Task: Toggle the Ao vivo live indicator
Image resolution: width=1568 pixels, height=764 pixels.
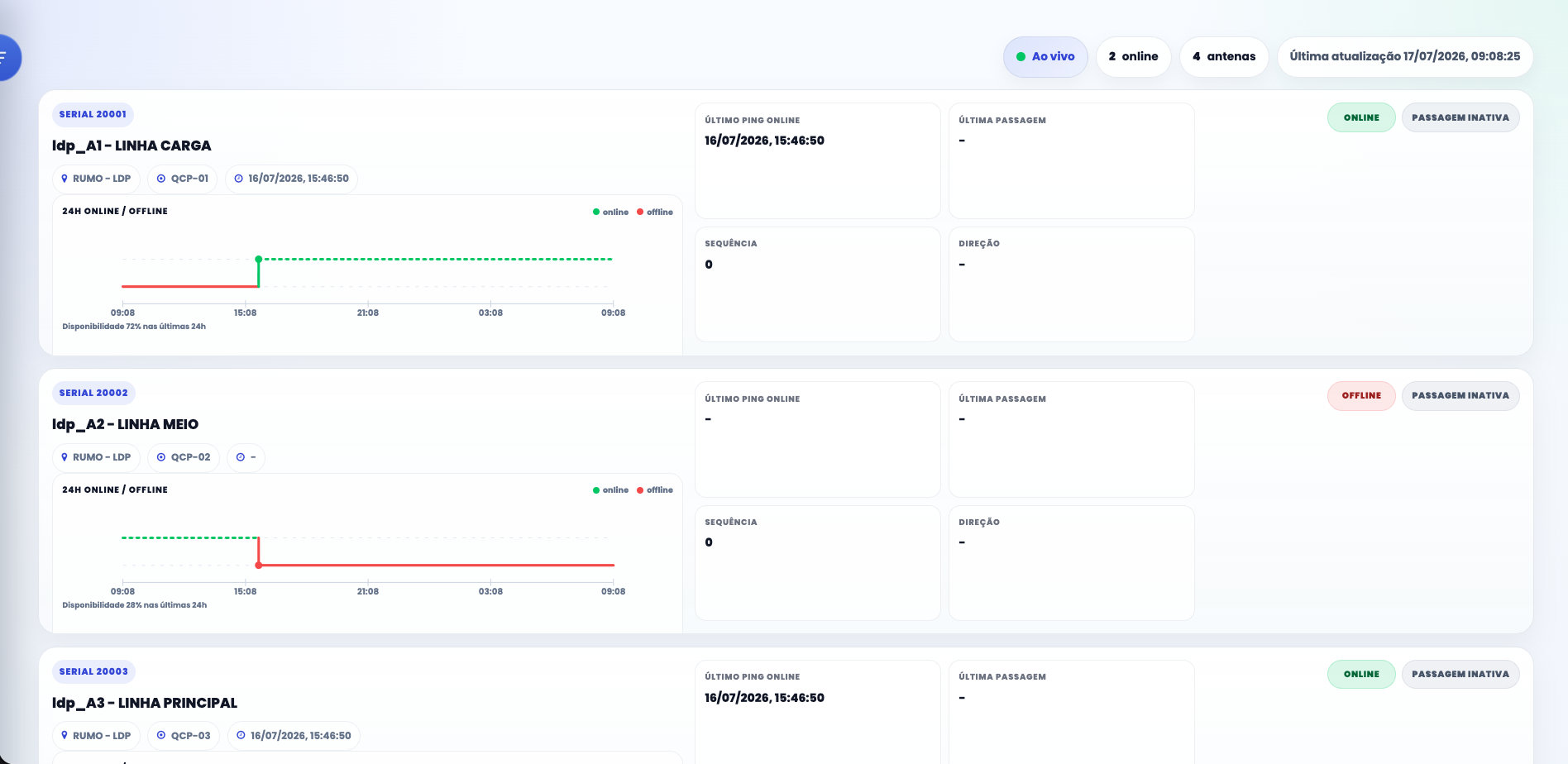Action: (x=1045, y=57)
